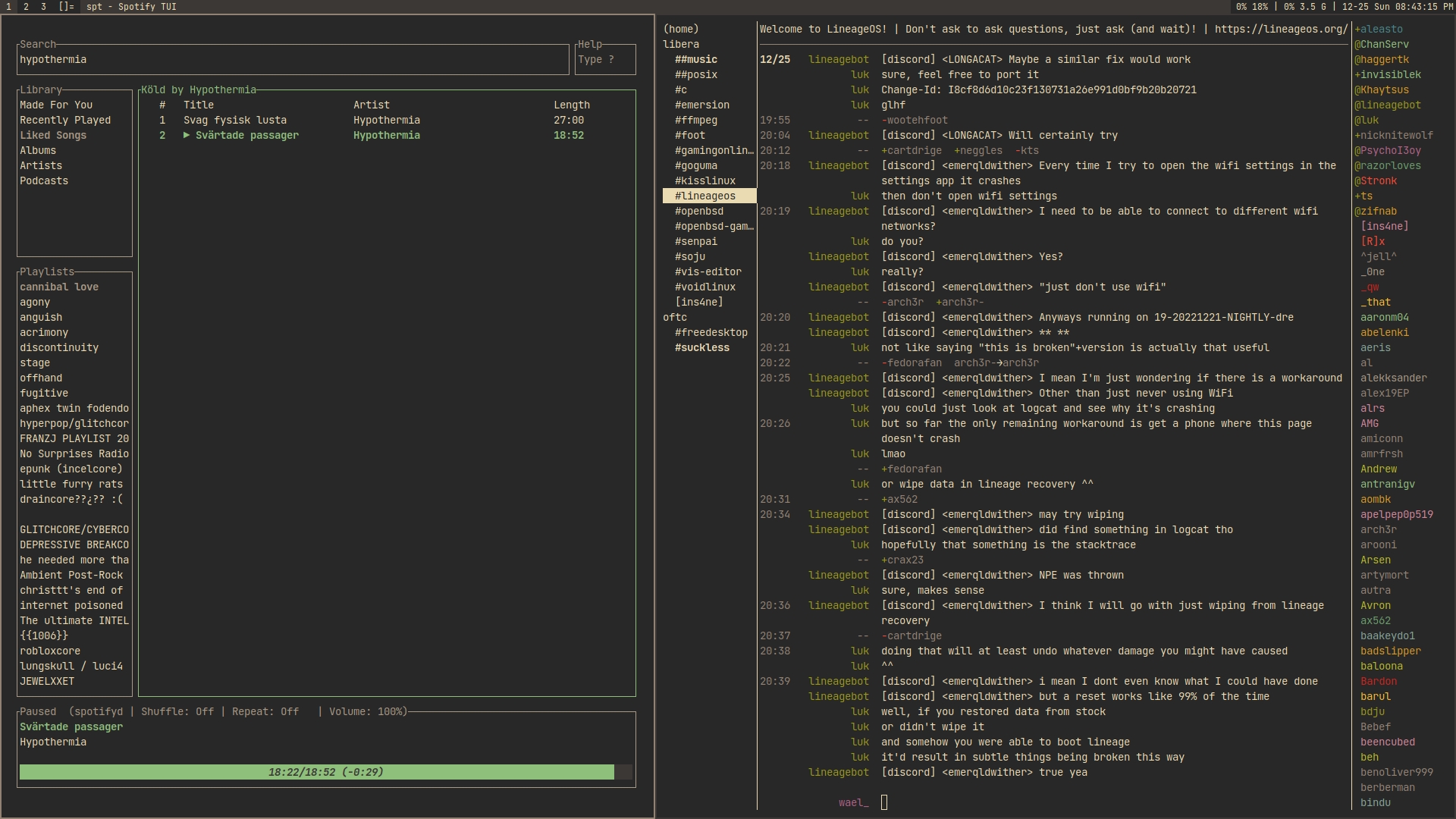Open the agony playlist

(35, 302)
